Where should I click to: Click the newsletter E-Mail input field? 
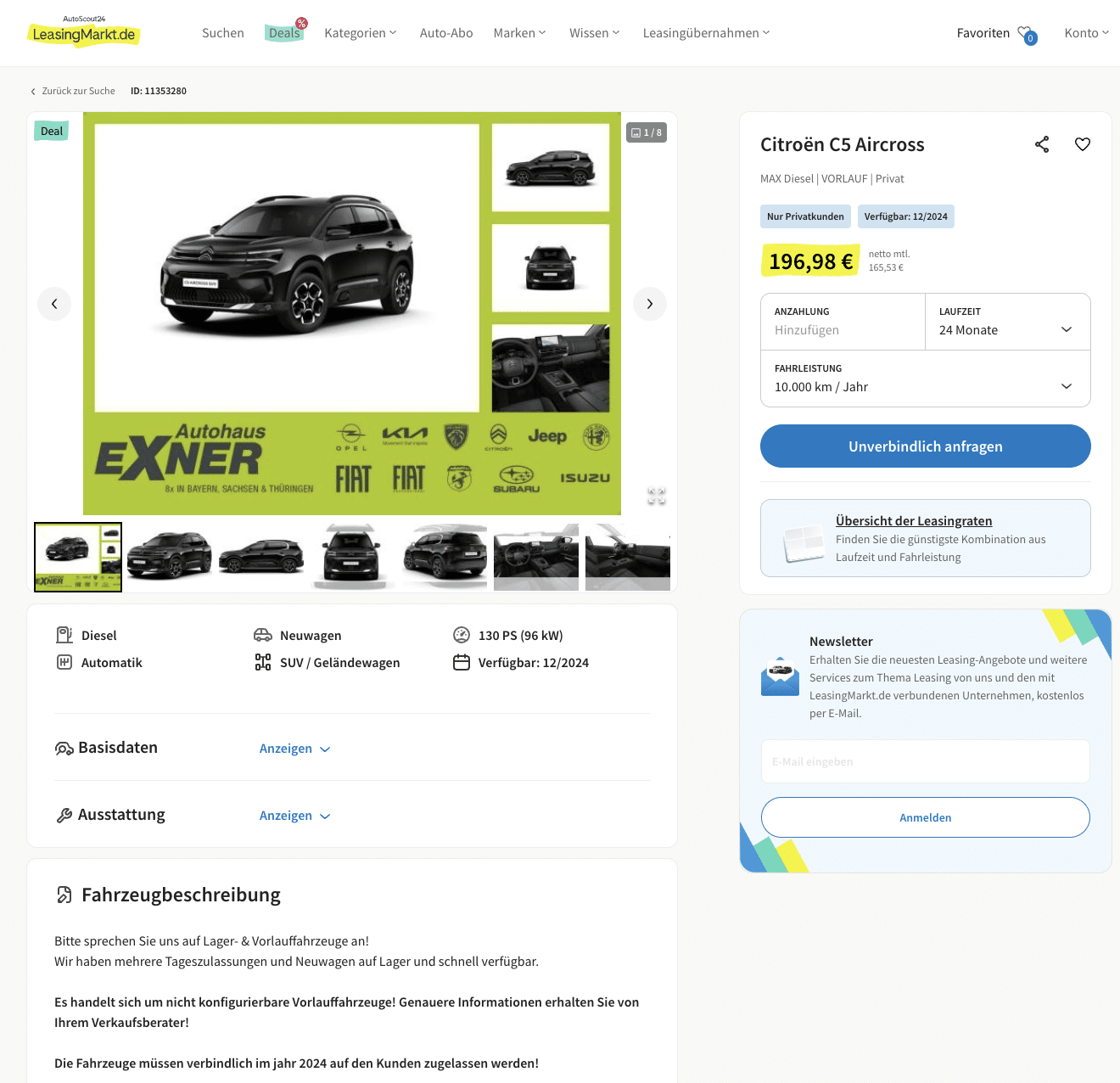click(x=926, y=761)
